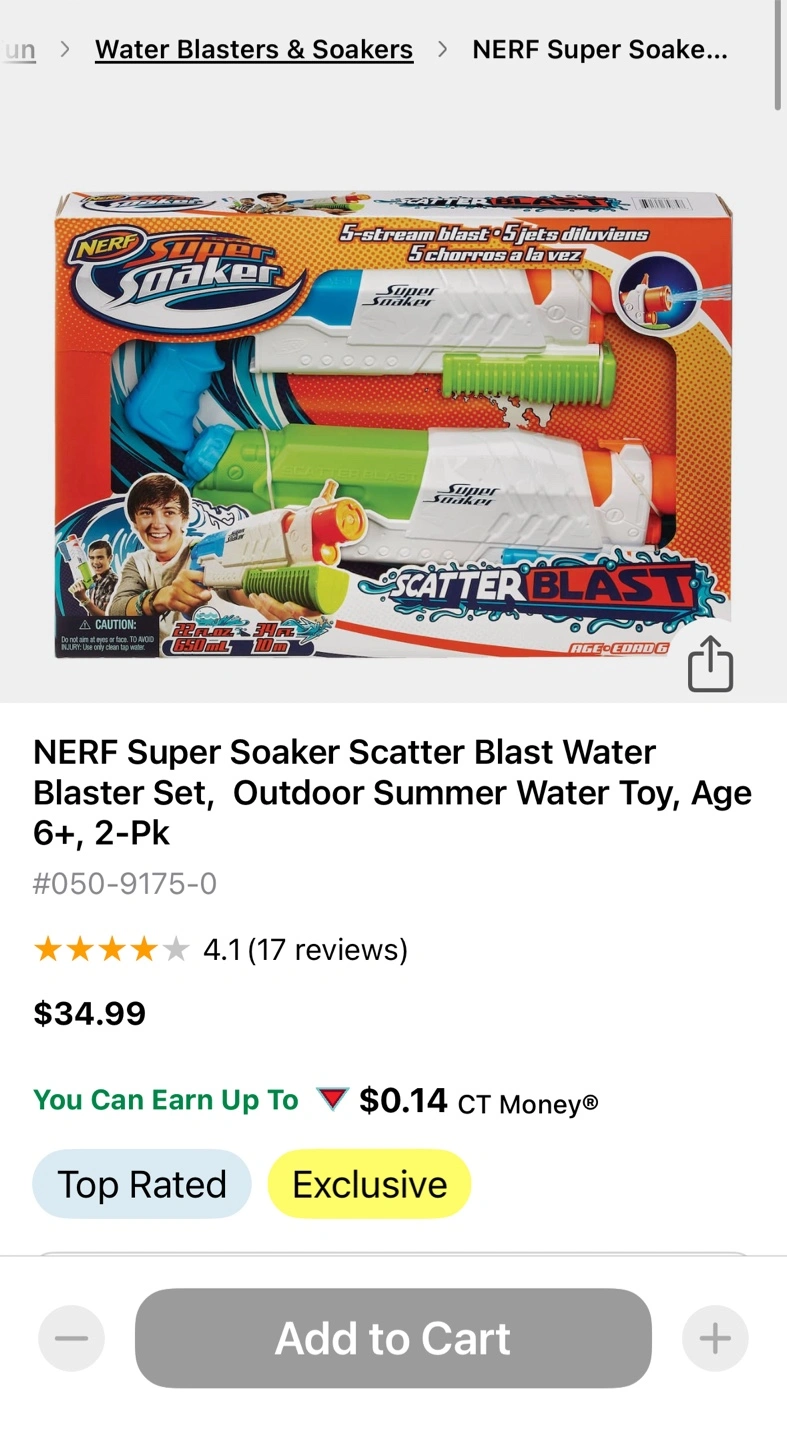Click the $0.14 CT Money amount

pos(403,1100)
